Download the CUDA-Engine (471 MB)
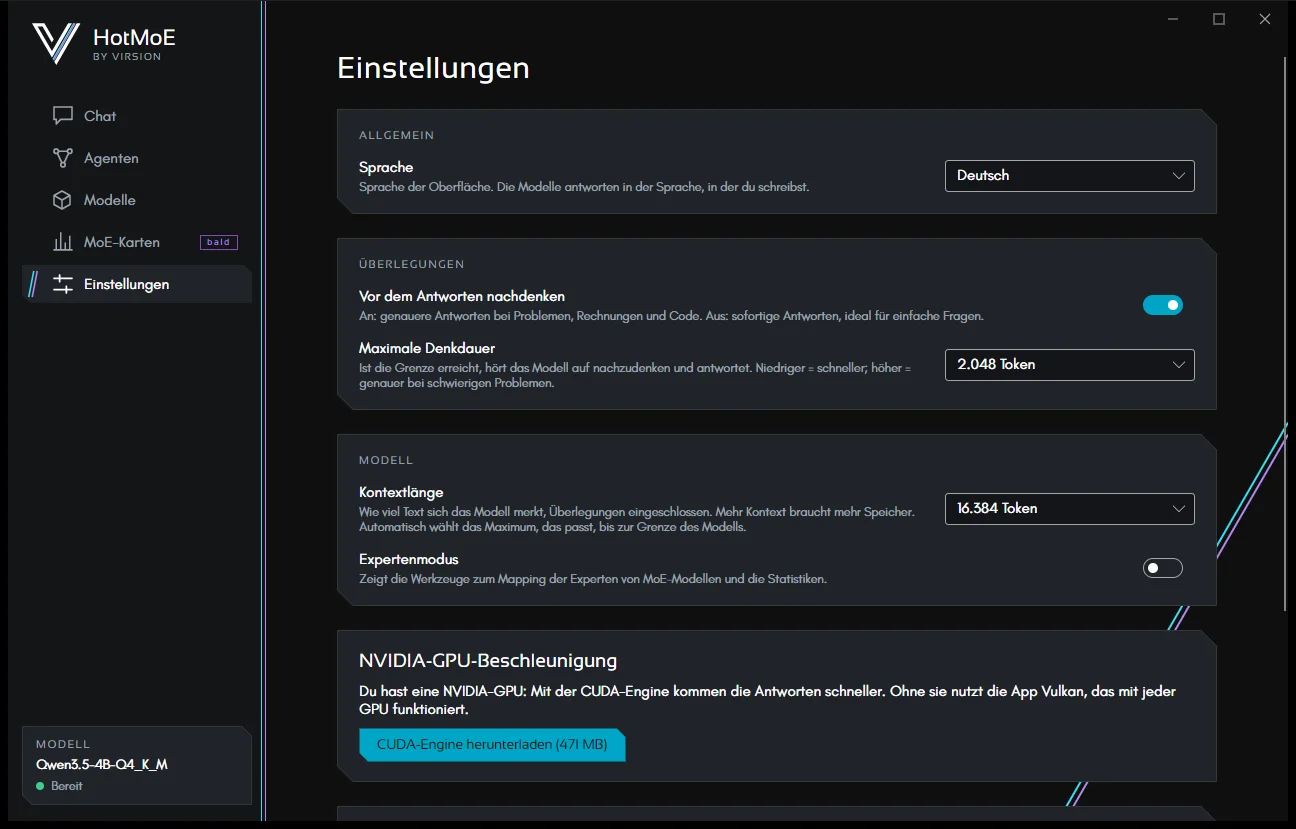The image size is (1296, 829). coord(492,745)
